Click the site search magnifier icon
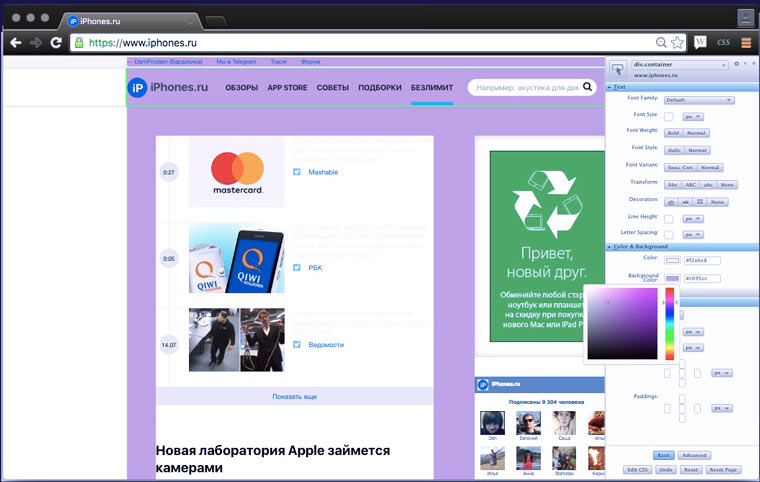 pos(587,87)
